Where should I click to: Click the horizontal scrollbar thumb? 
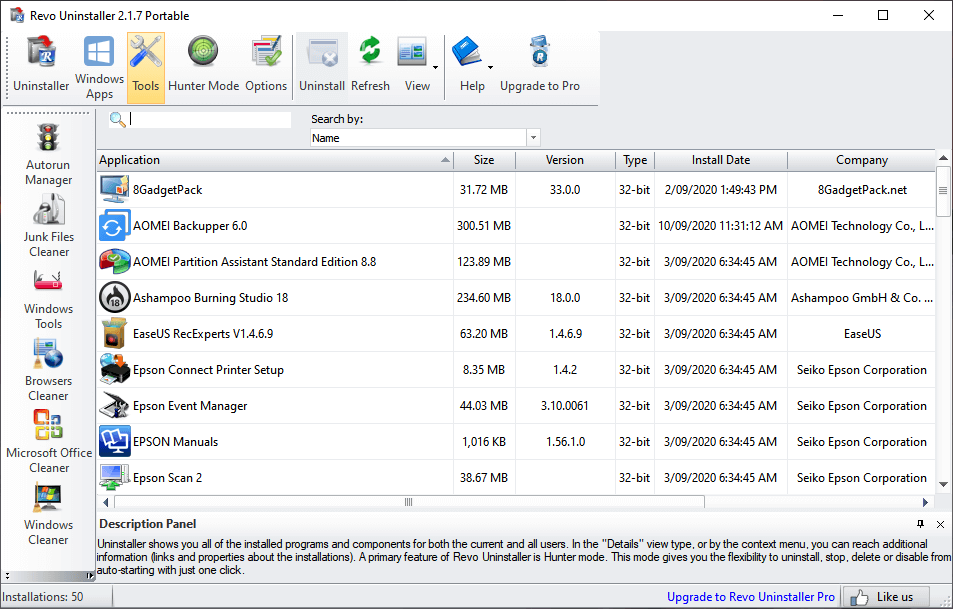409,502
